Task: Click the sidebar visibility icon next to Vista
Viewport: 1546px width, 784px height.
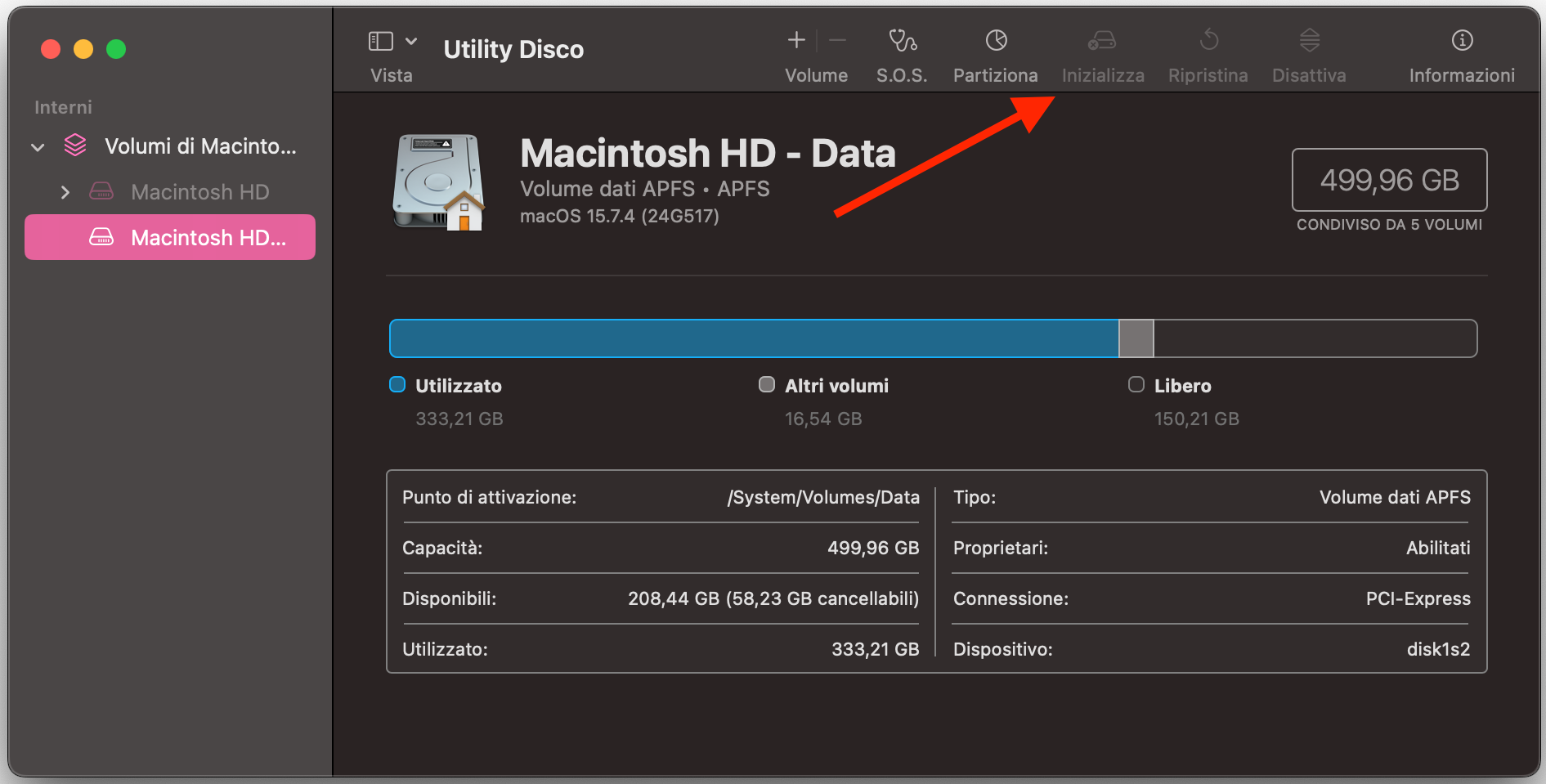Action: [381, 39]
